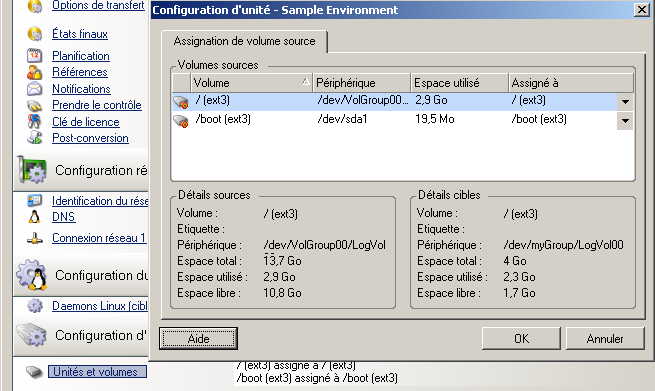
Task: Click the envelope icon beside Notifications
Action: 35,89
